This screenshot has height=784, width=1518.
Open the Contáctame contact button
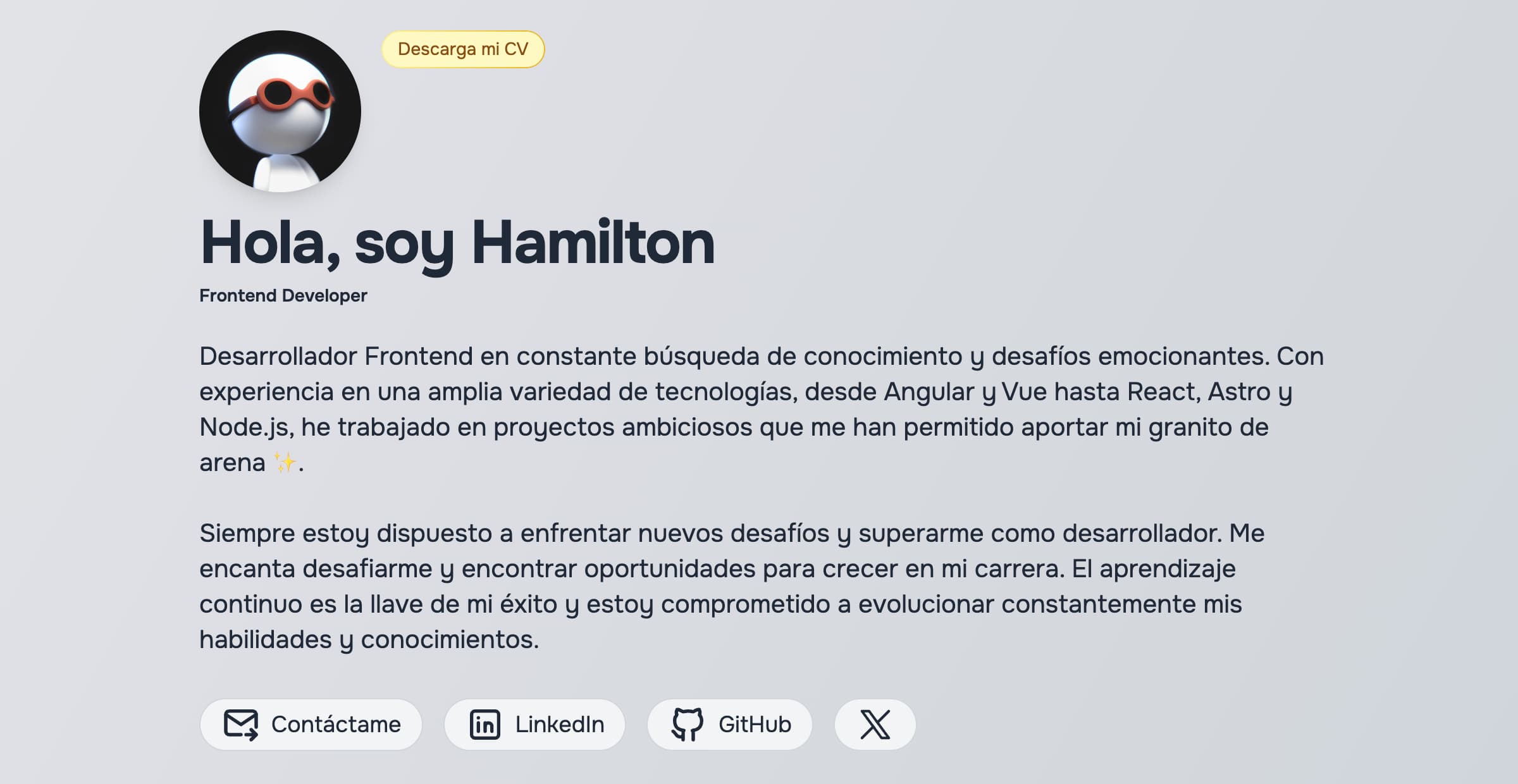click(x=311, y=725)
